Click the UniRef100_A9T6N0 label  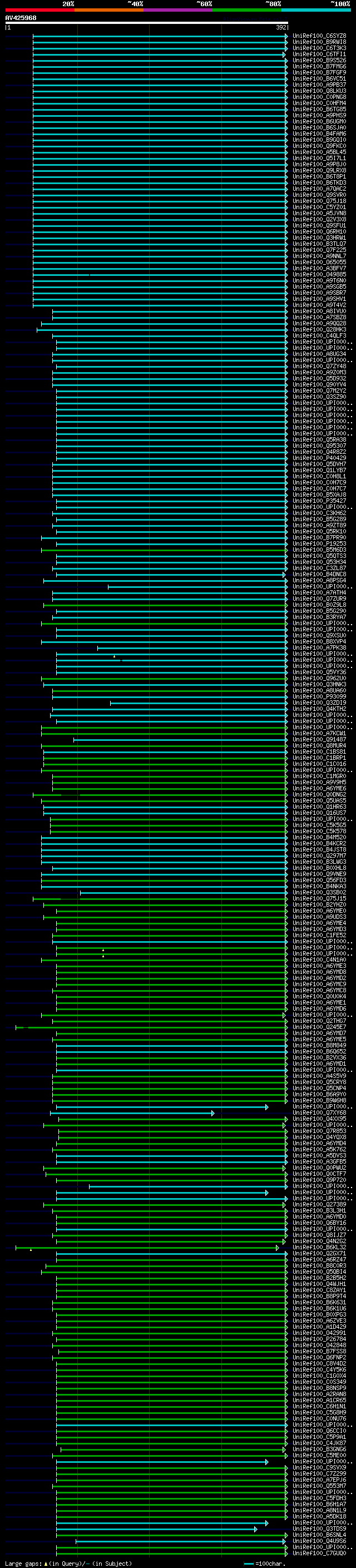pos(319,280)
